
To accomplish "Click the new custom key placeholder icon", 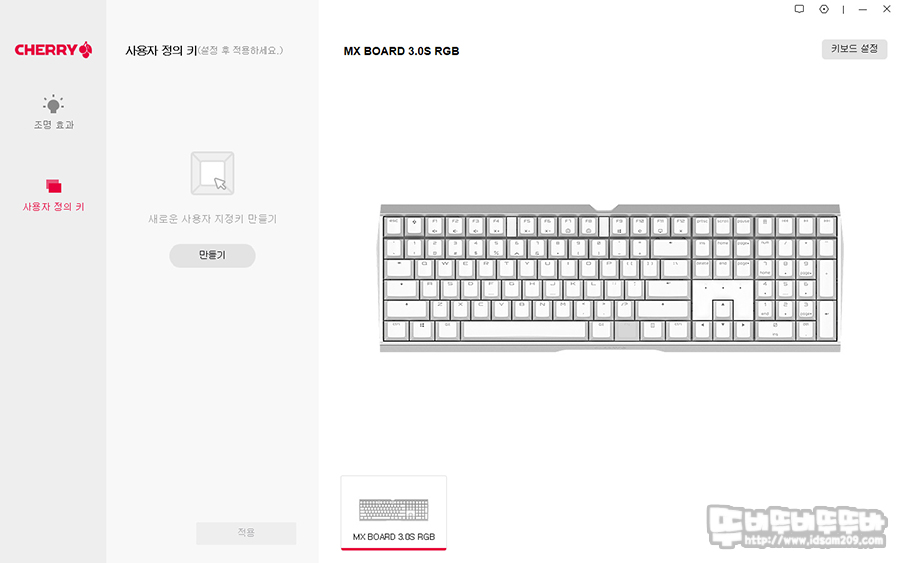I will [212, 173].
